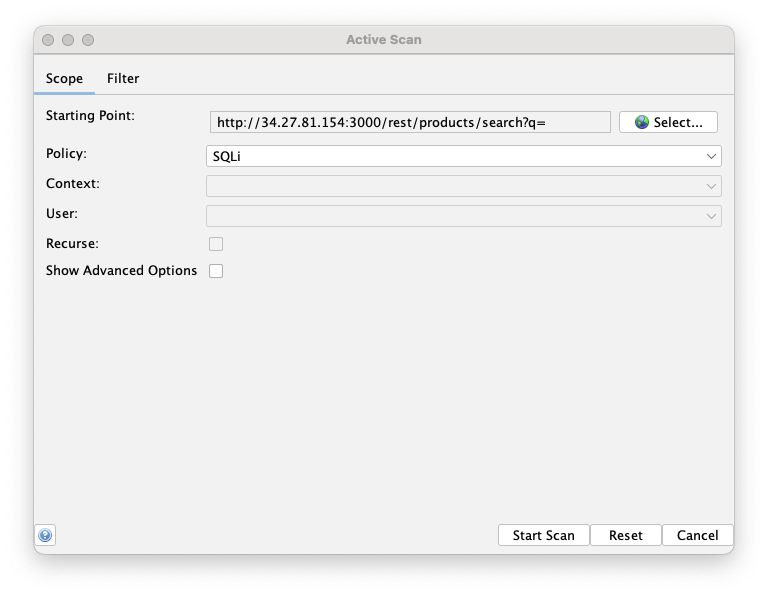Enable Show Advanced Options checkbox
This screenshot has width=768, height=596.
(x=216, y=271)
